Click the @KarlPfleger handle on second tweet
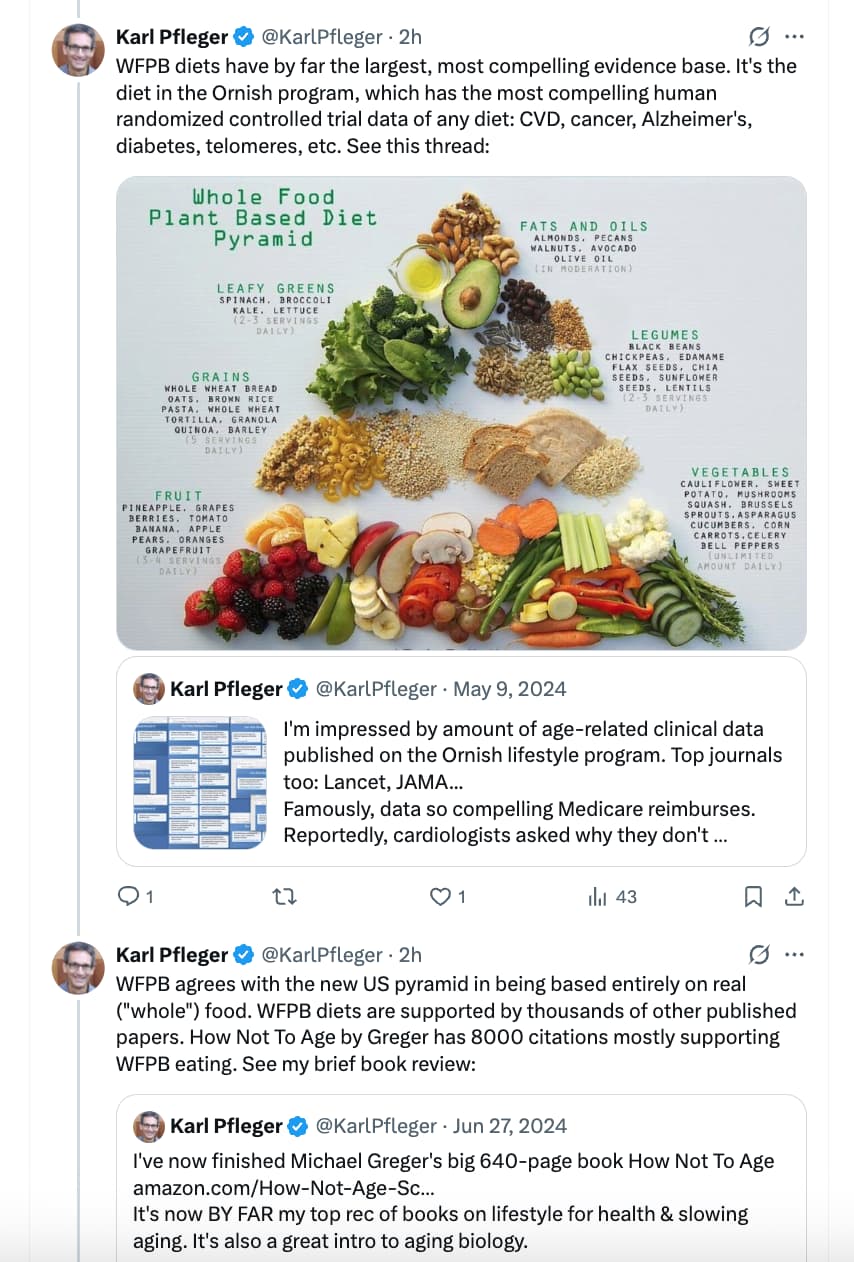 pos(321,955)
